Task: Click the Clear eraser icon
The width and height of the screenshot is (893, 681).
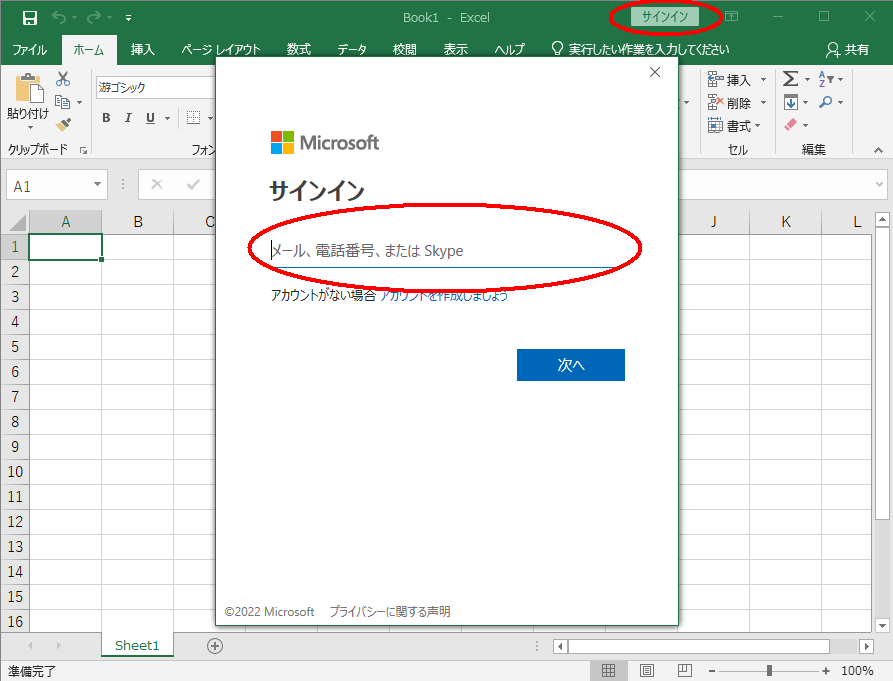Action: [x=790, y=125]
